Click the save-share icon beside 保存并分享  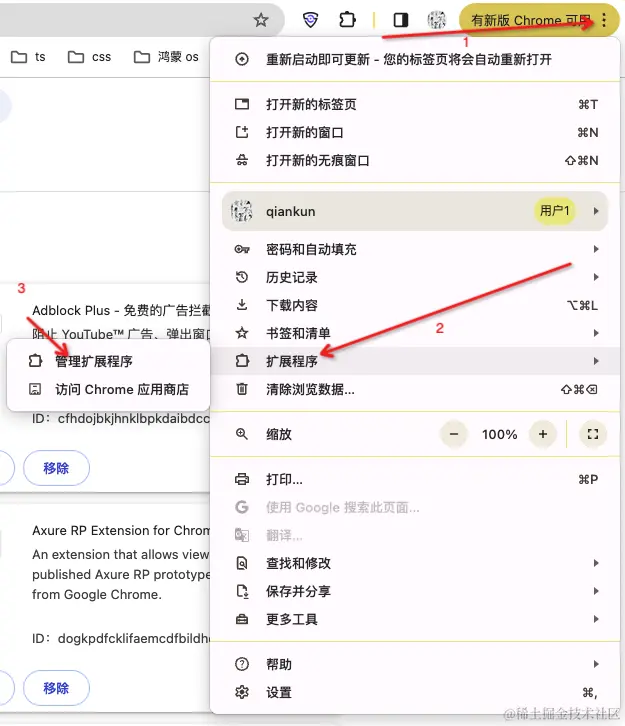pyautogui.click(x=242, y=591)
